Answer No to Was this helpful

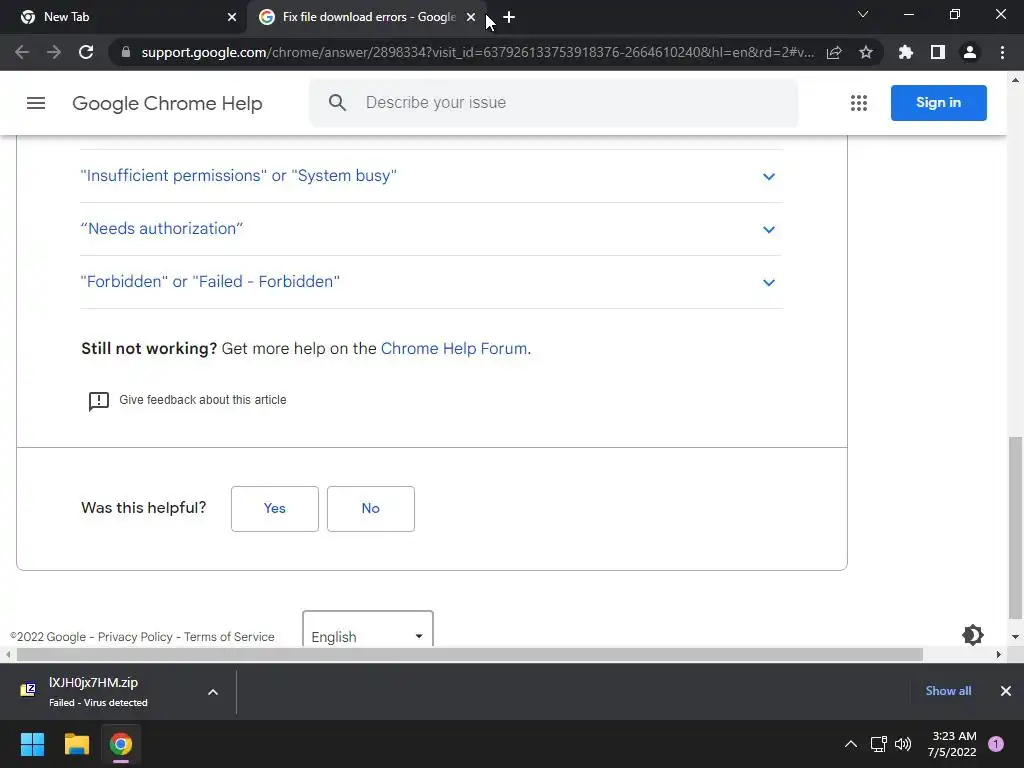(371, 509)
